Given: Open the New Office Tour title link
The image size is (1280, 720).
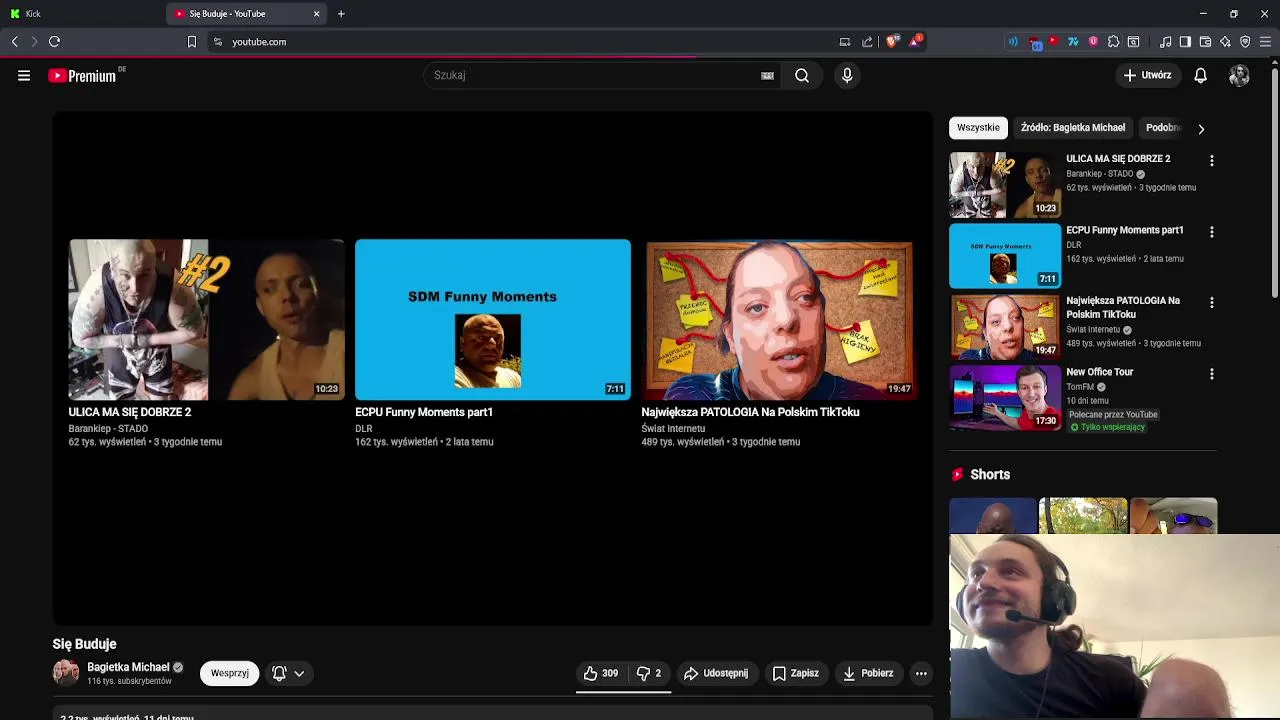Looking at the screenshot, I should coord(1099,372).
